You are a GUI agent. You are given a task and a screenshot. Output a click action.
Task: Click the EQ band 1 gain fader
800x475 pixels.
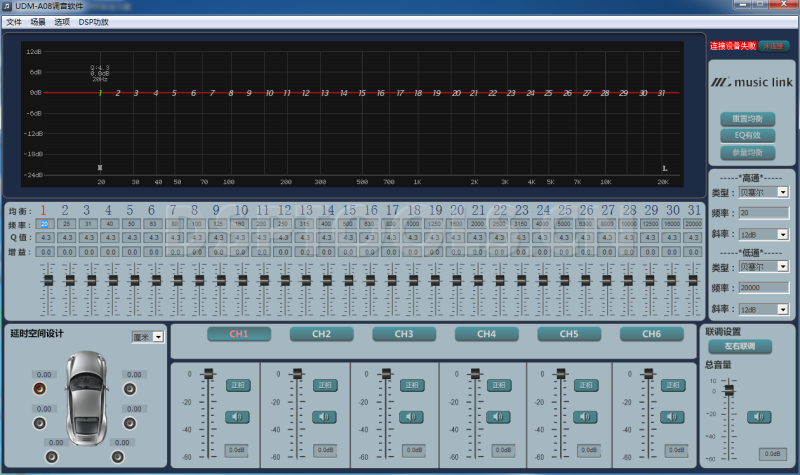48,280
